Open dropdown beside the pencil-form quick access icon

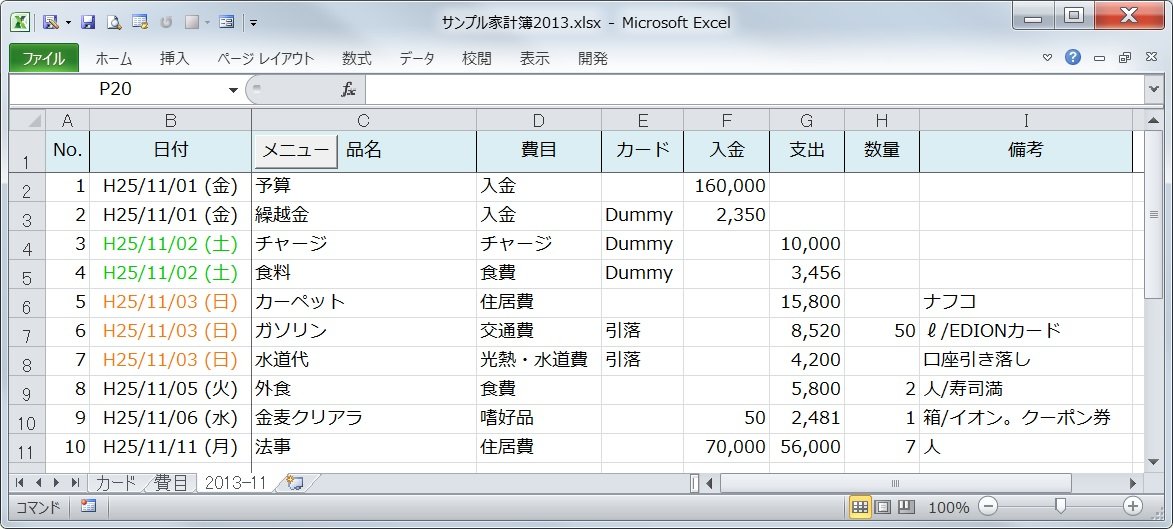(x=68, y=22)
